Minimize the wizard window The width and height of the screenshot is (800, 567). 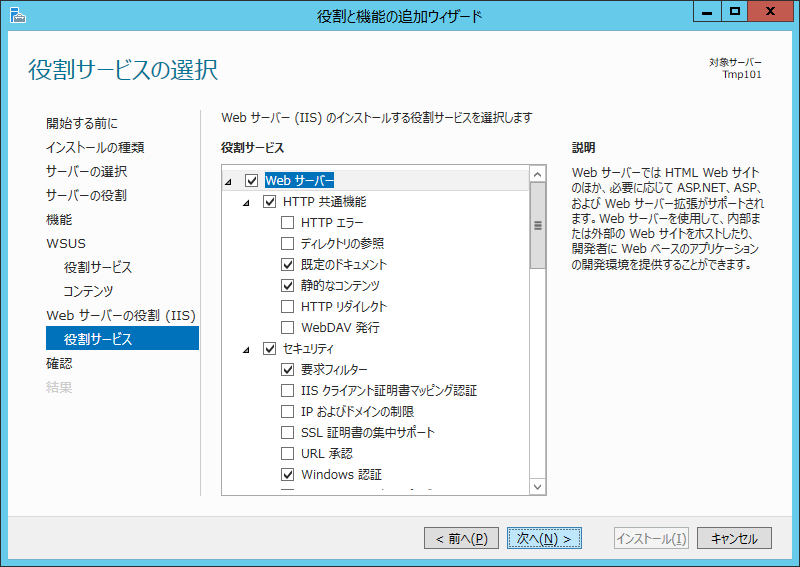pos(707,12)
